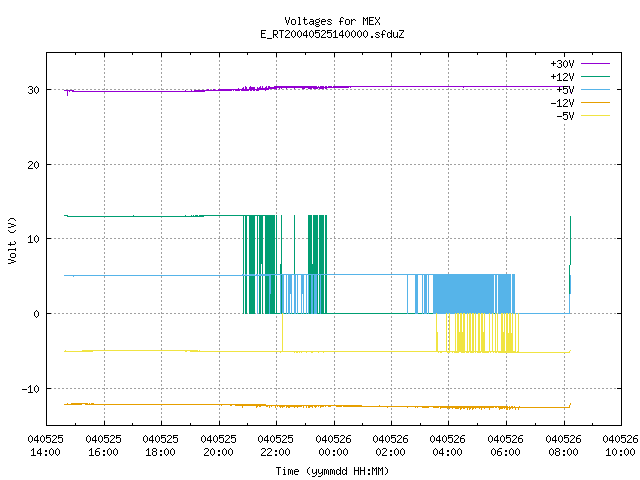Image resolution: width=640 pixels, height=480 pixels.
Task: Click the y-axis tick label 10
Action: [33, 239]
